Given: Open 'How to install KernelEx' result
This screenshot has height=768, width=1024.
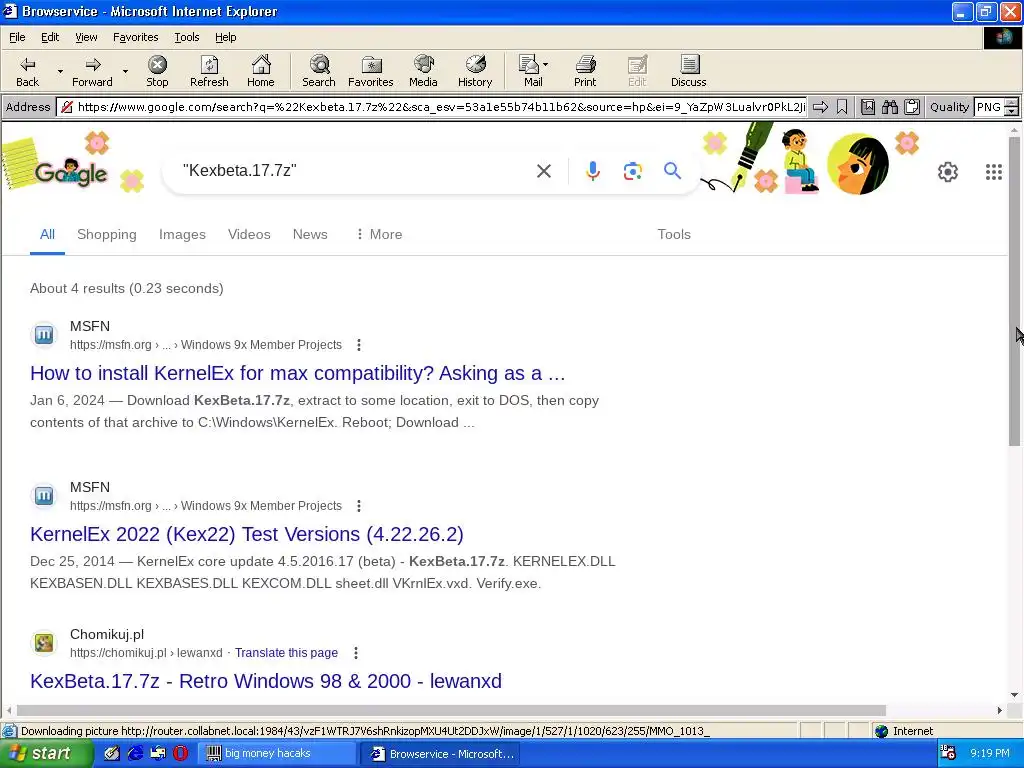Looking at the screenshot, I should click(297, 373).
